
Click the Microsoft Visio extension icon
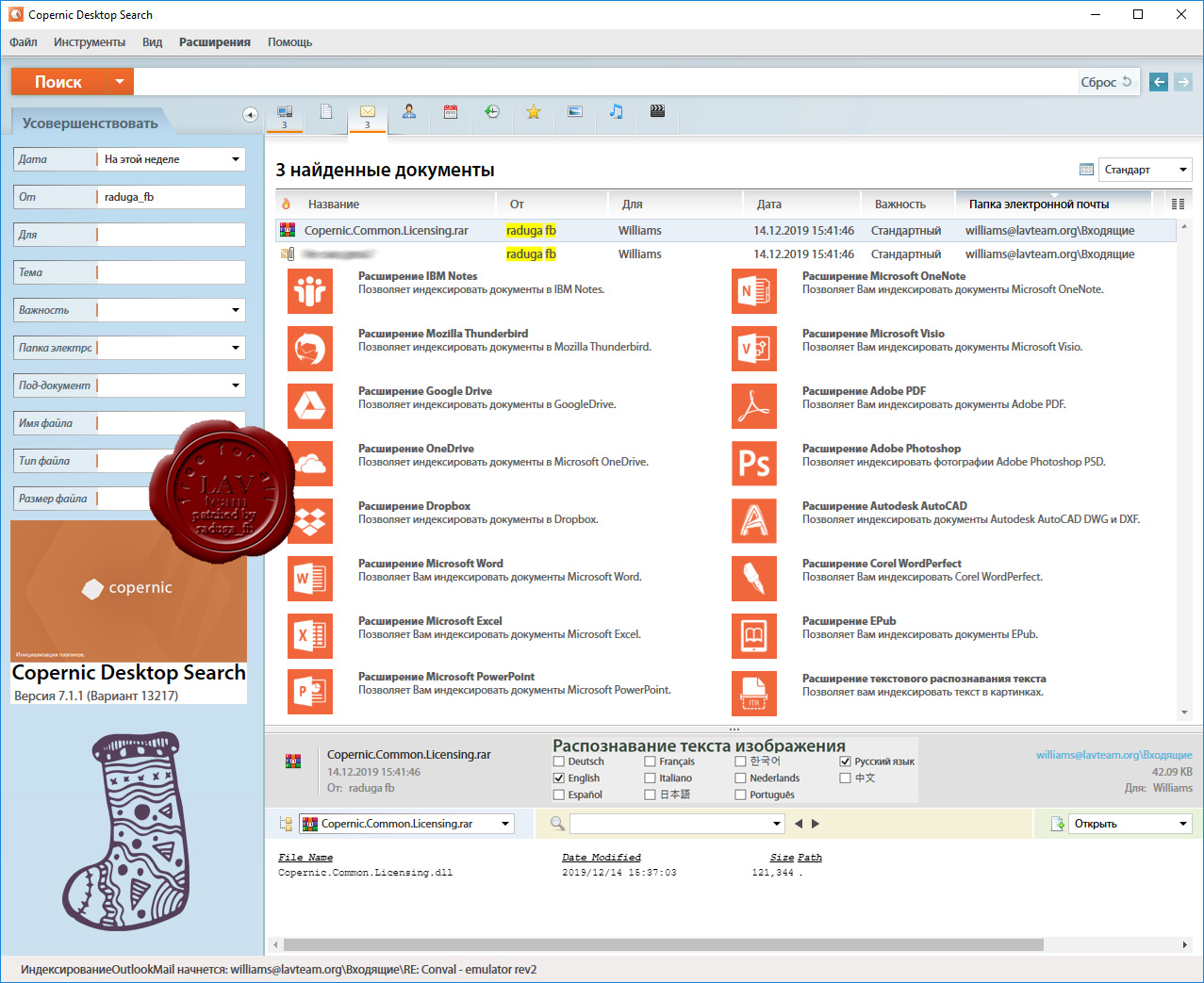754,349
